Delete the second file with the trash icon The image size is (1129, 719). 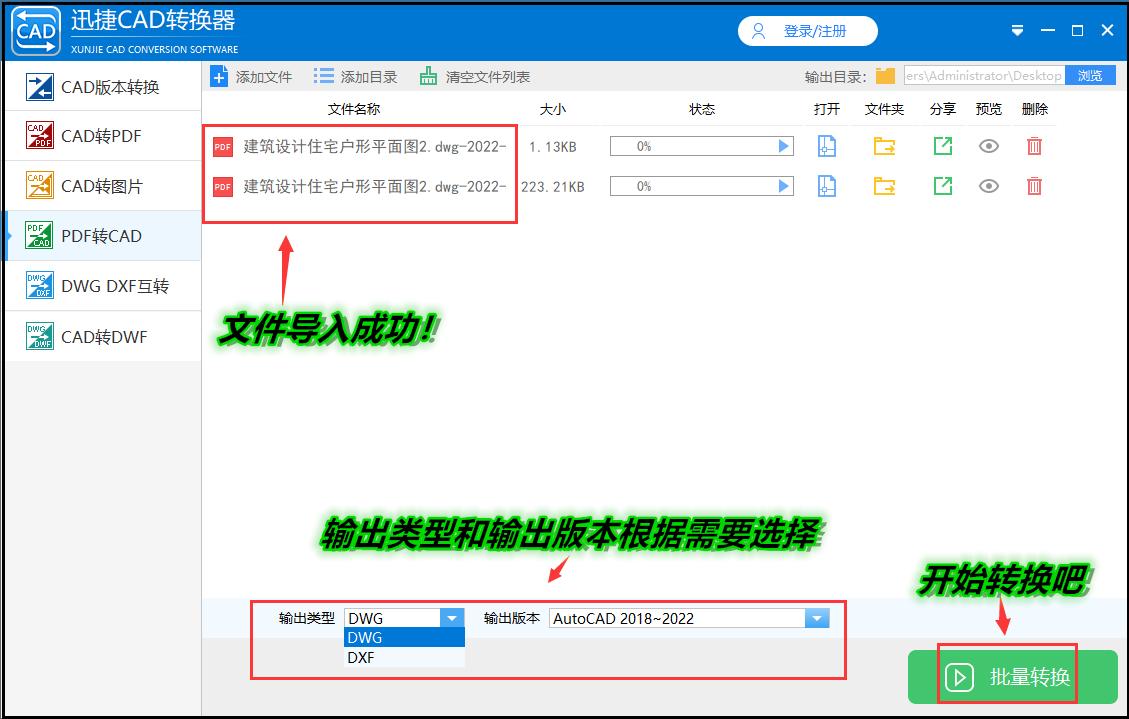point(1035,186)
